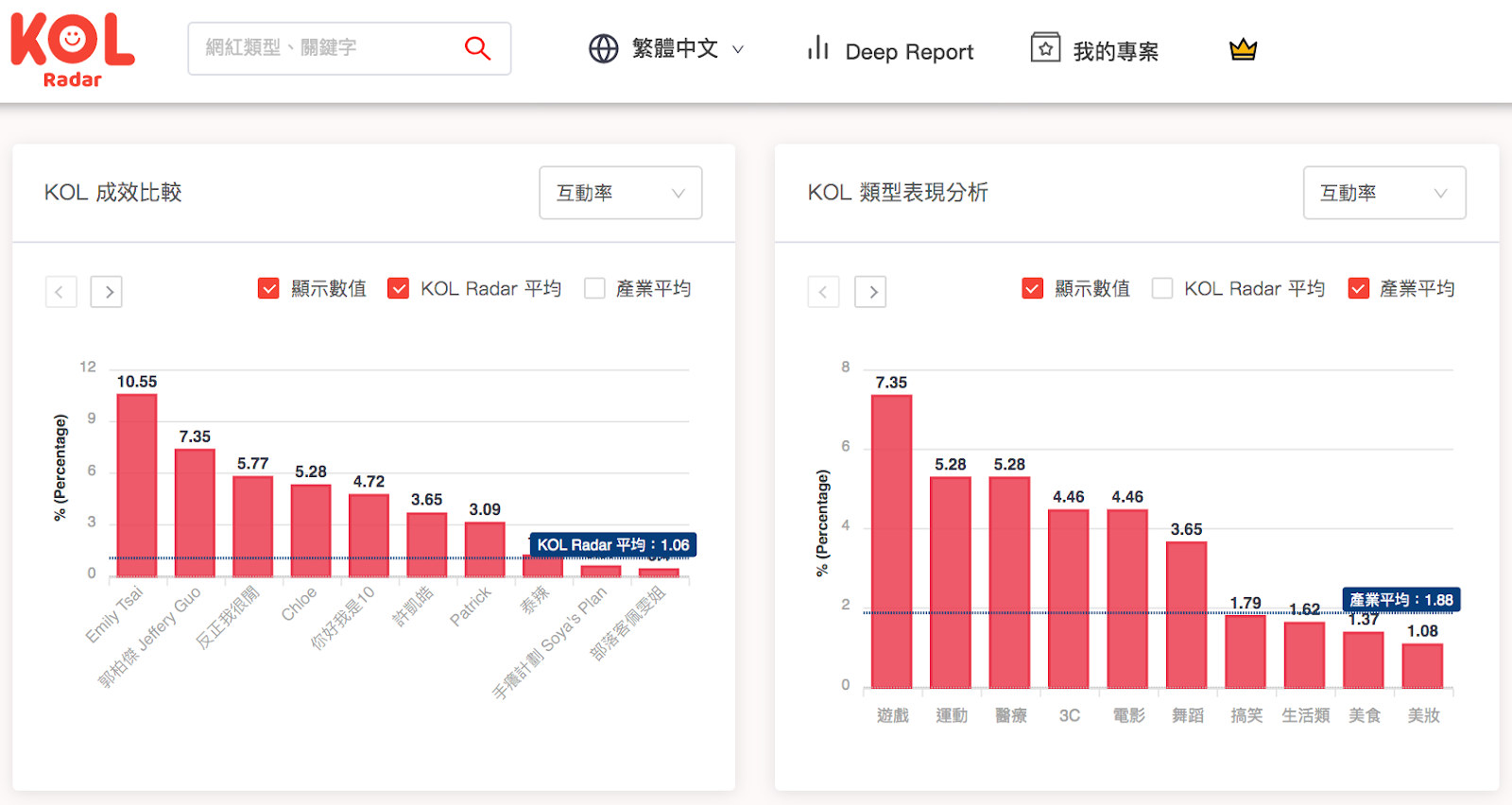
Task: Click the KOL 成效比較 panel title
Action: coord(112,193)
